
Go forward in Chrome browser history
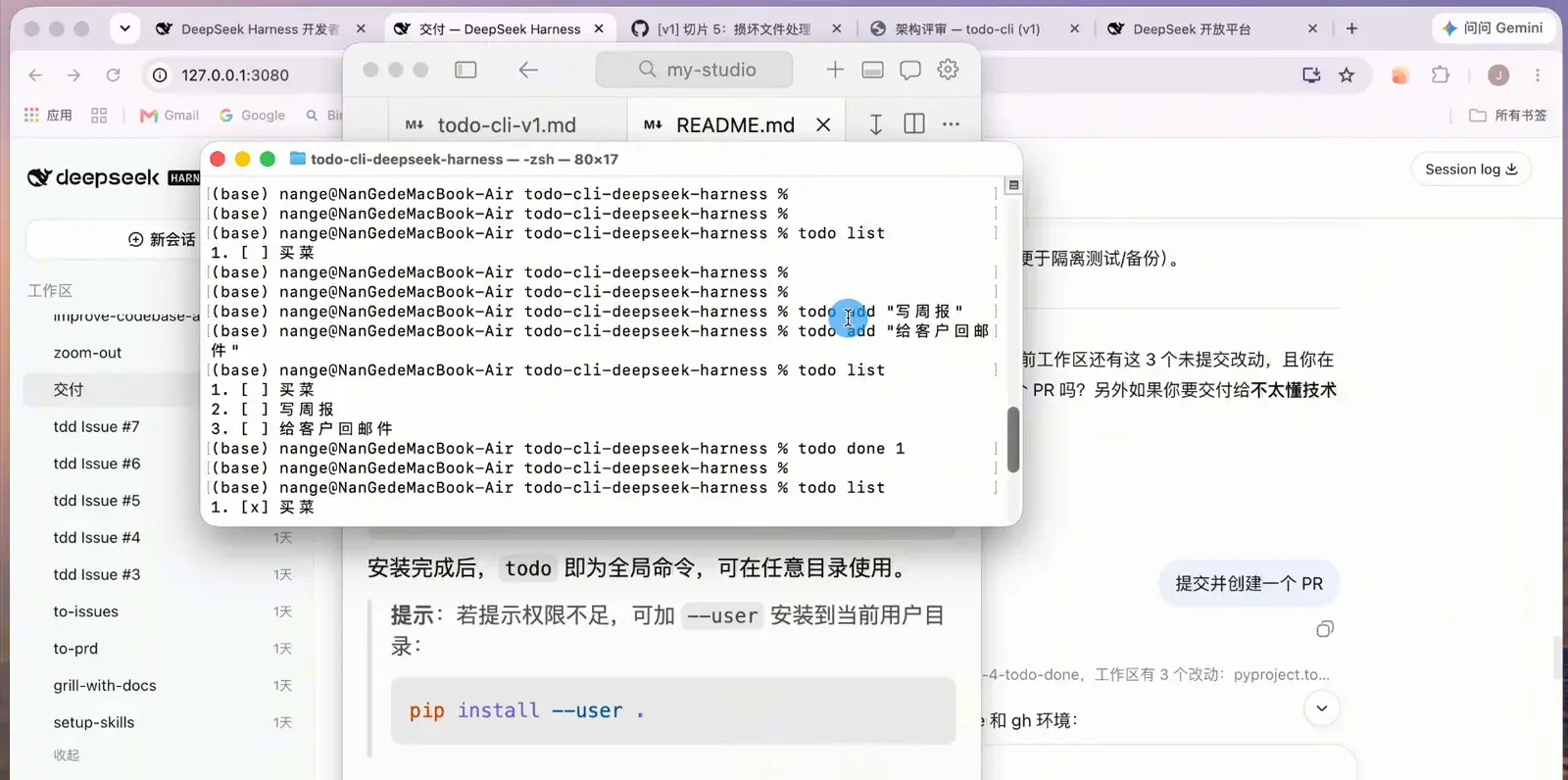tap(73, 74)
